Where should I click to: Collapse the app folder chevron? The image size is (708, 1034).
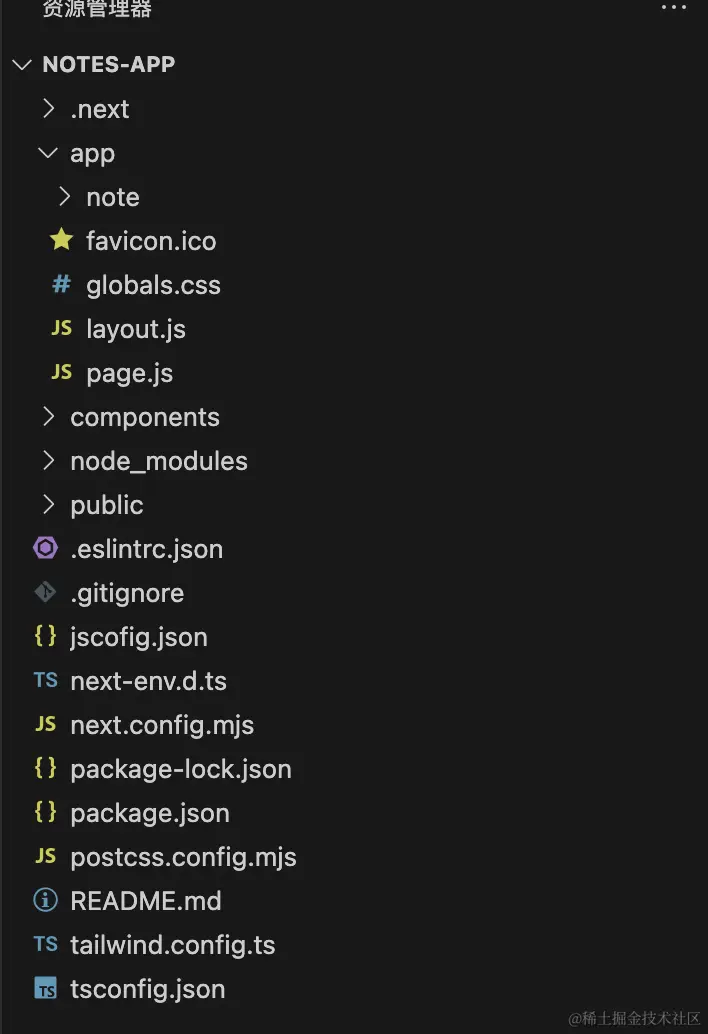[47, 153]
